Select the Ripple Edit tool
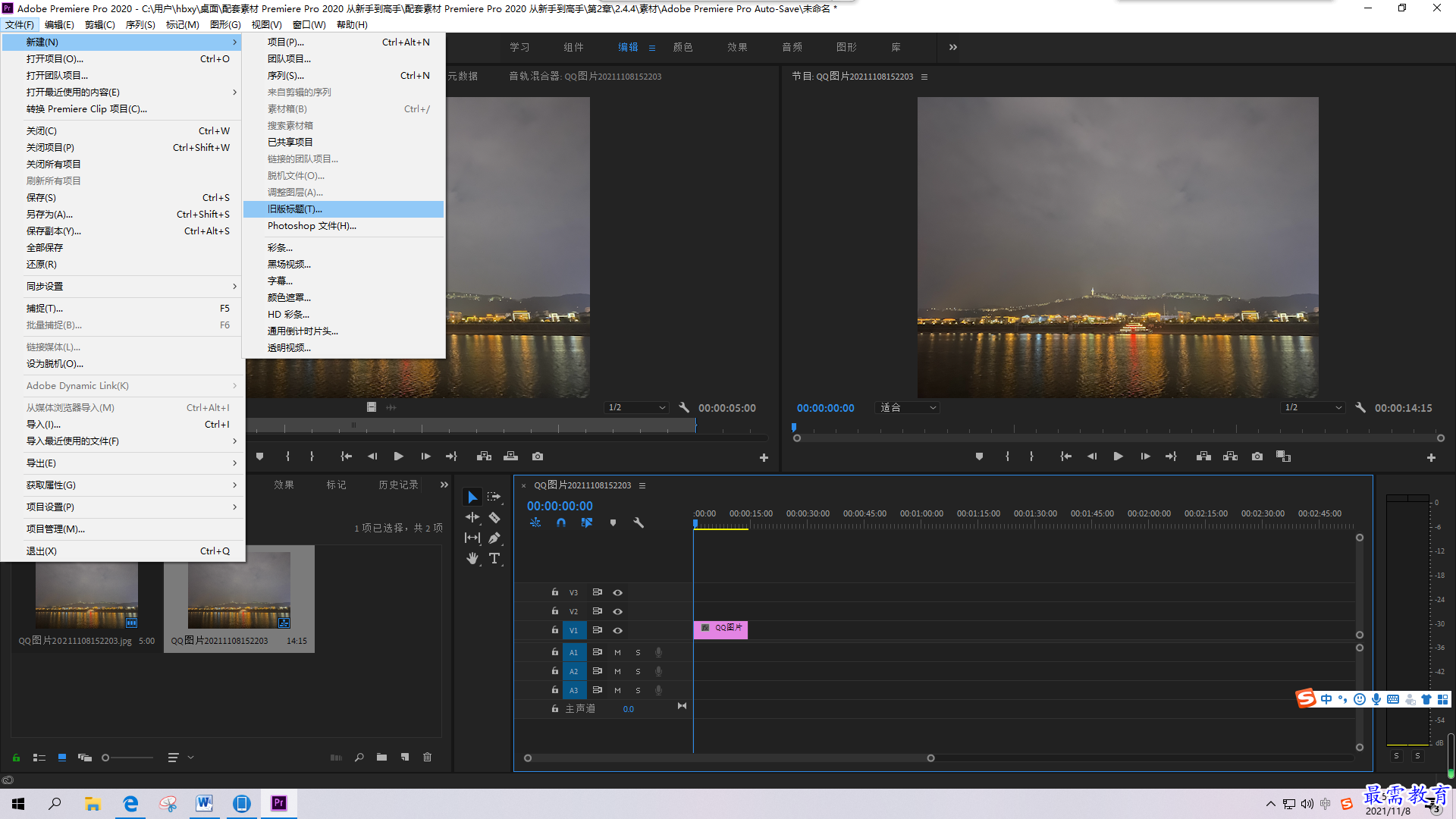Screen dimensions: 1456x819 tap(472, 517)
